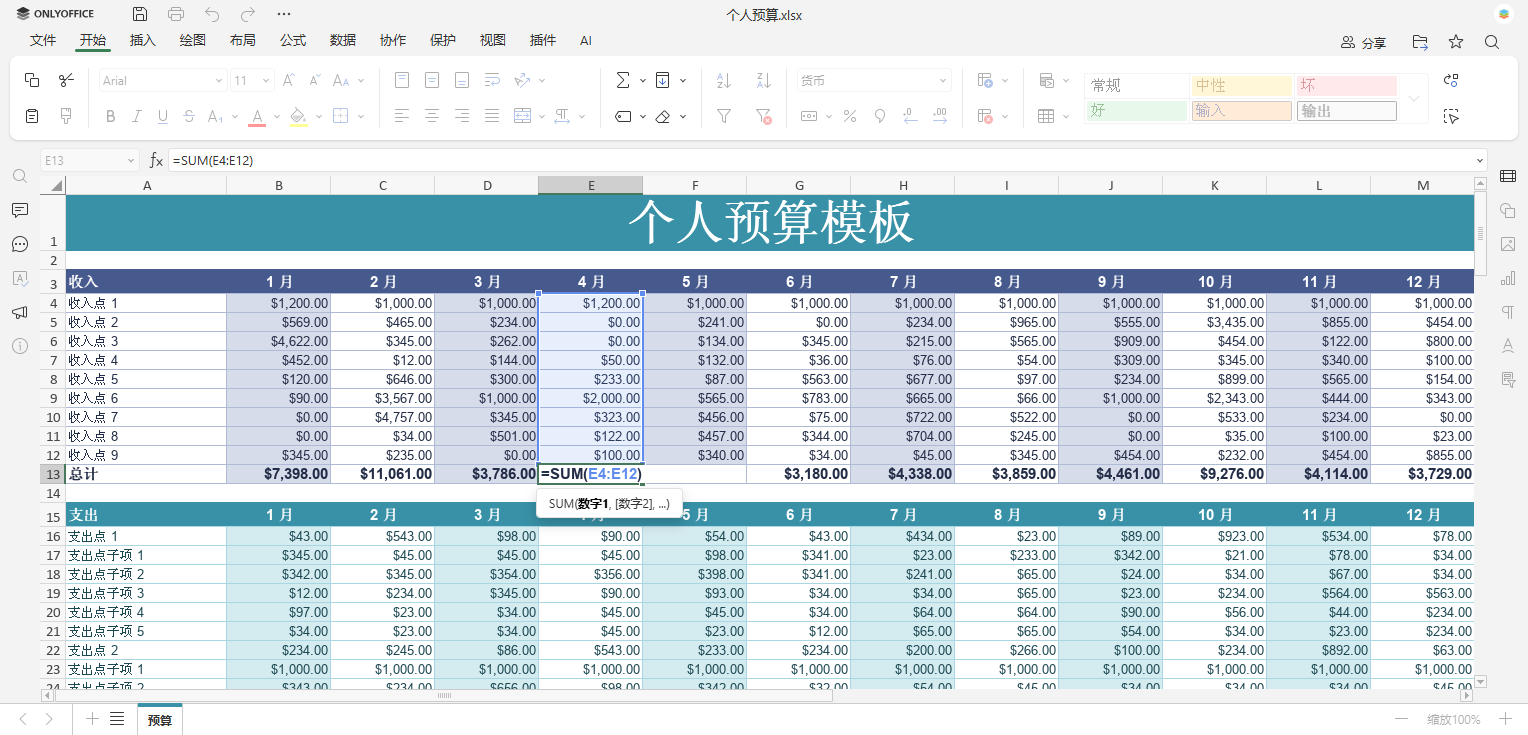Apply percent number style
Viewport: 1528px width, 735px height.
click(x=850, y=117)
